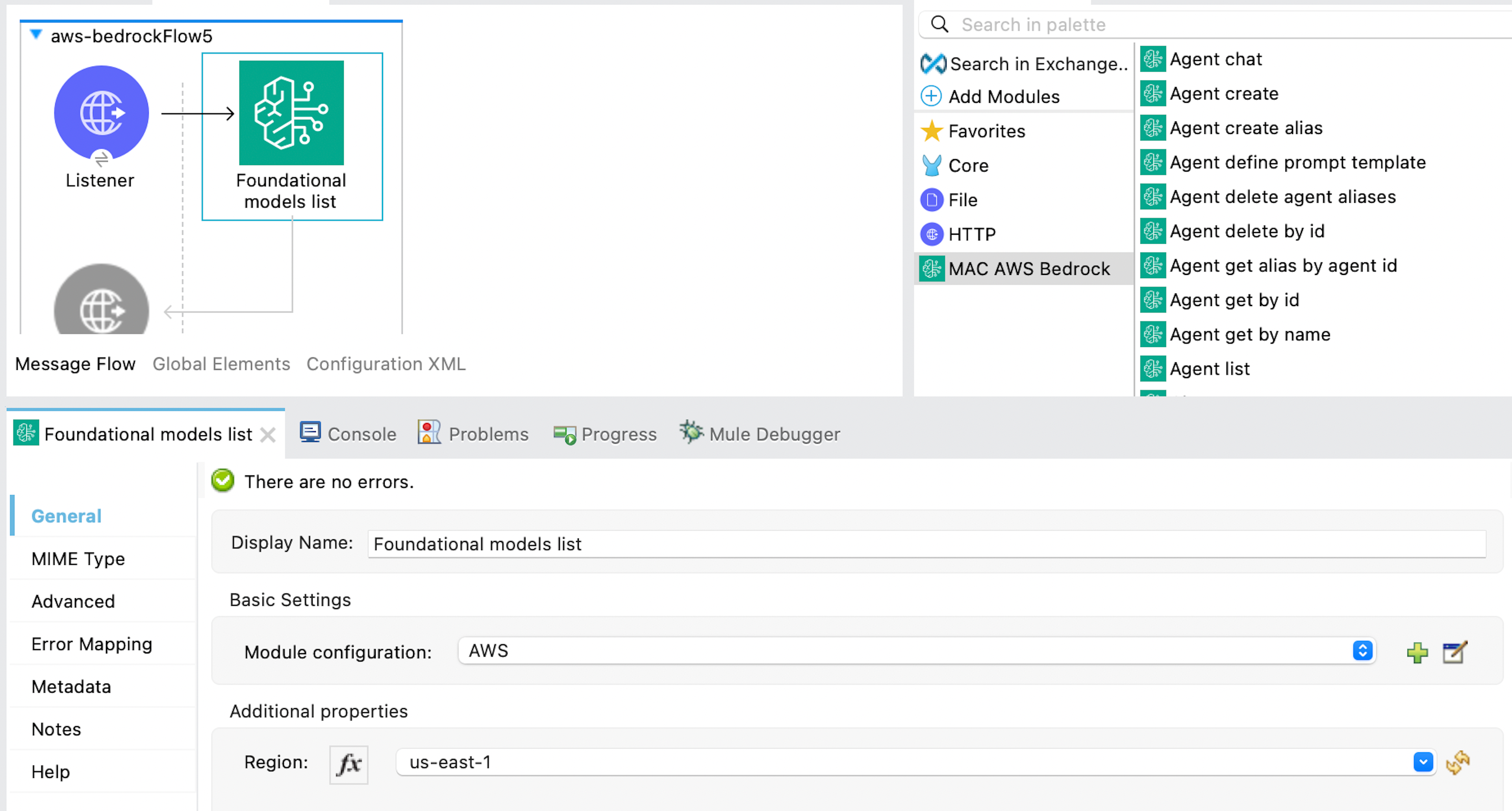
Task: Toggle the Region fx expression button
Action: point(348,765)
